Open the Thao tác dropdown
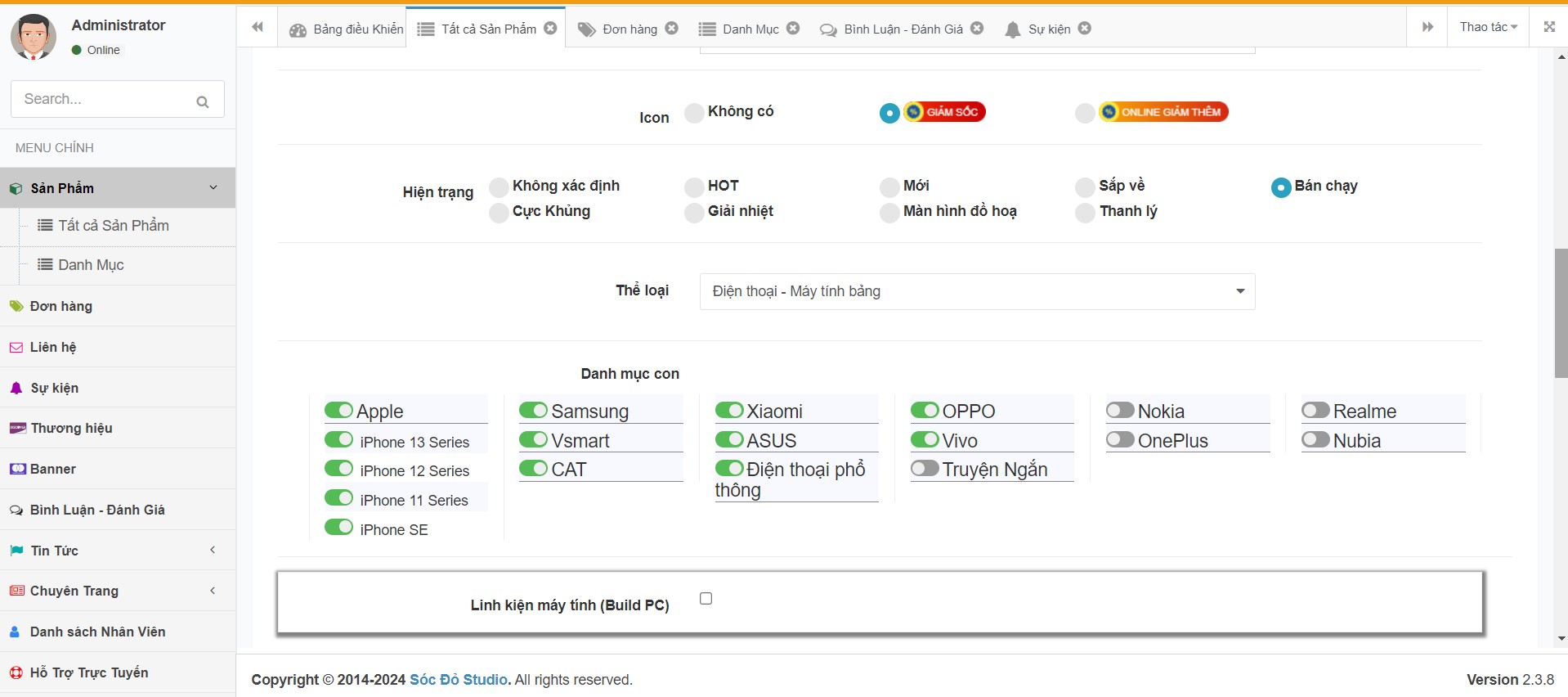Screen dimensions: 1568x697 1488,27
